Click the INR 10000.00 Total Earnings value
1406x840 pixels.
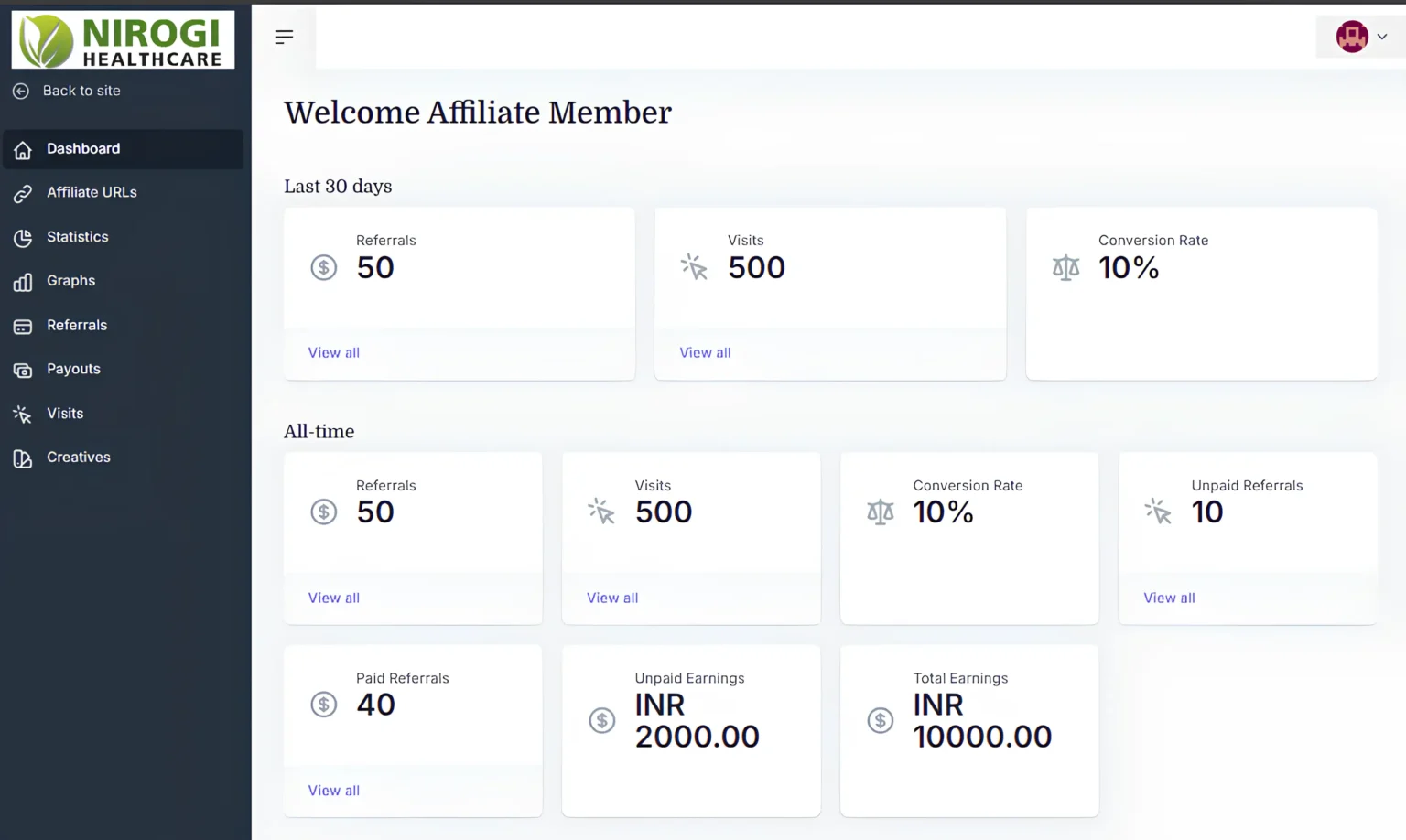[x=982, y=720]
